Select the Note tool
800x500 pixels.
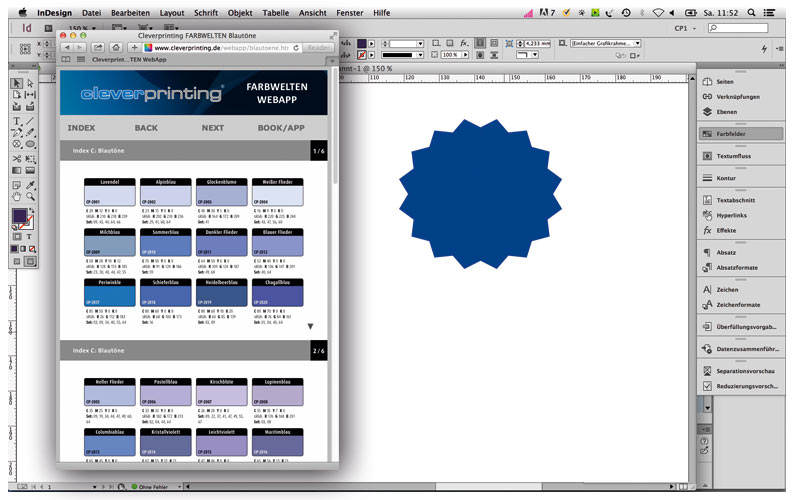click(17, 185)
